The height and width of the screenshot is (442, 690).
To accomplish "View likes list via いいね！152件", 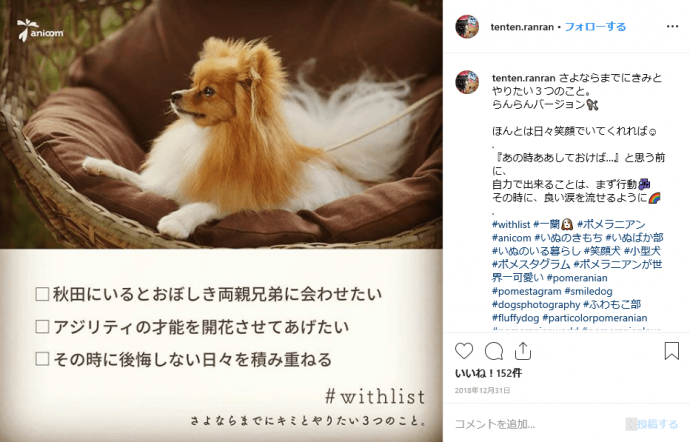I will tap(488, 373).
